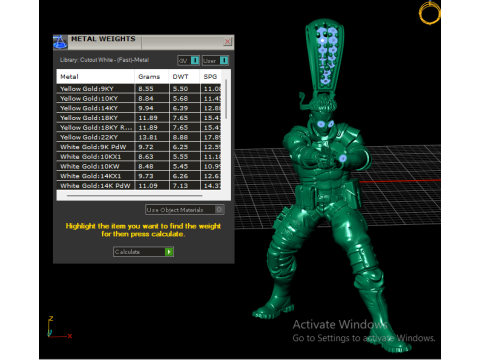Image resolution: width=480 pixels, height=360 pixels.
Task: Click the 8.63 grams value
Action: point(146,156)
